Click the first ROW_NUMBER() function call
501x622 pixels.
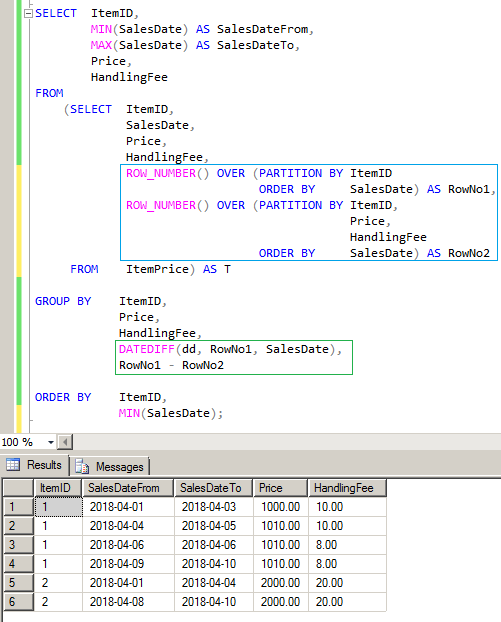click(167, 173)
